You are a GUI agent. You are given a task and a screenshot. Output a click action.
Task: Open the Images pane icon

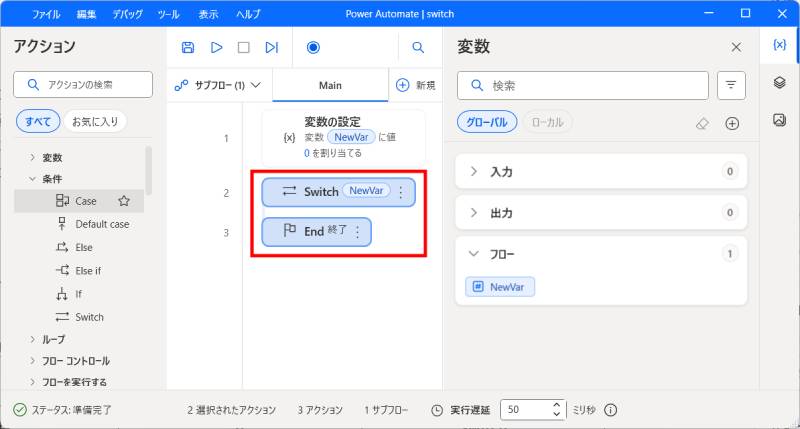click(779, 120)
